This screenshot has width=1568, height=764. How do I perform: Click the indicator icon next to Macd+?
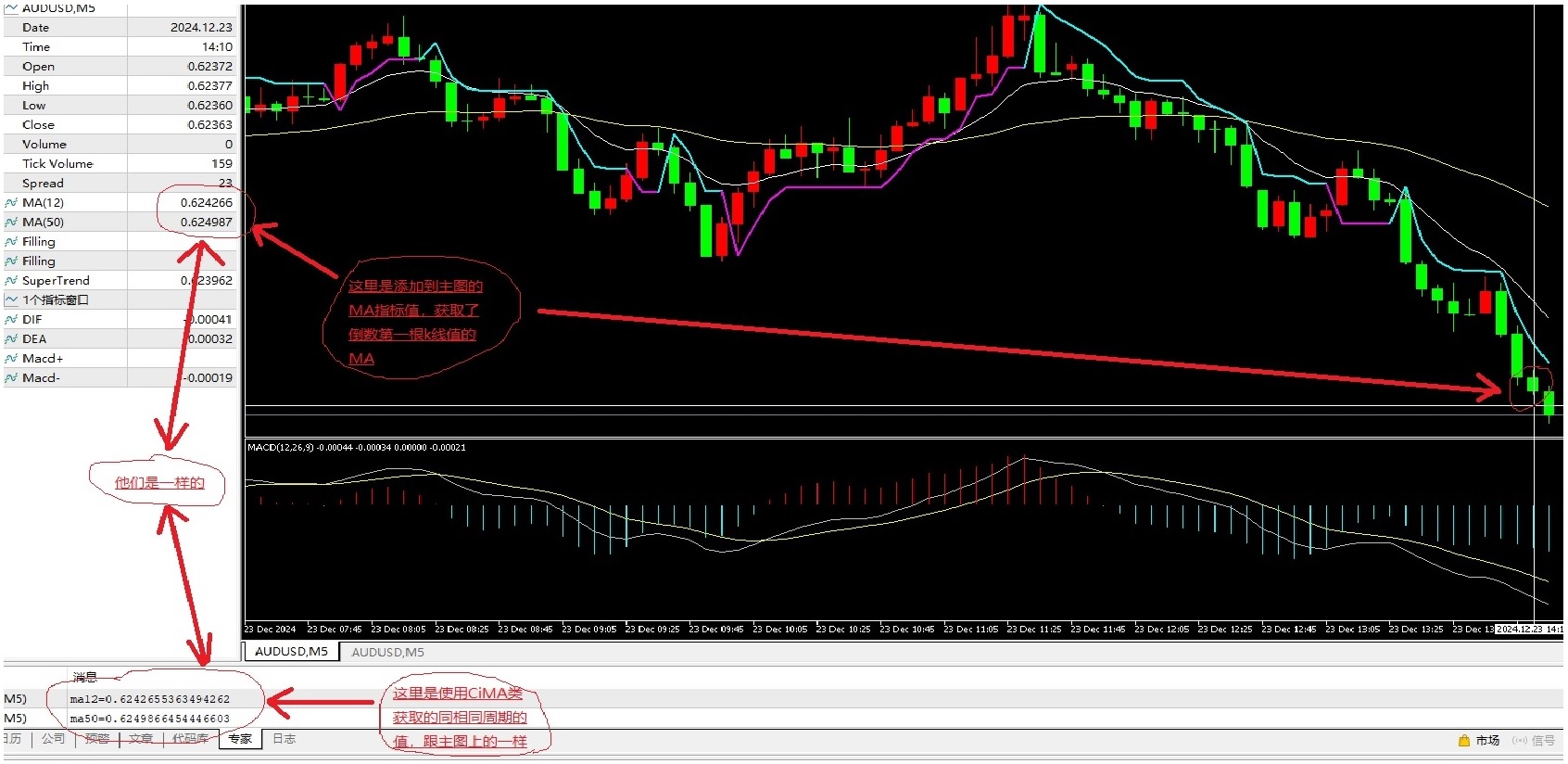click(11, 359)
